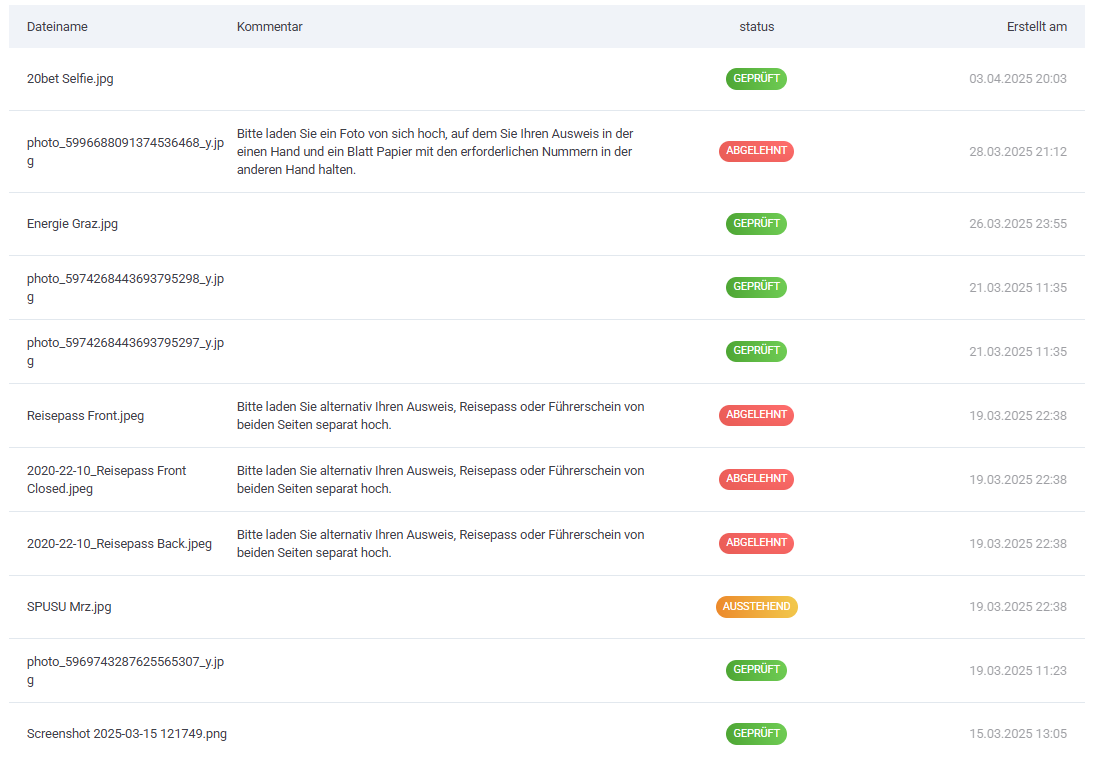
Task: Click the rejection comment about holding Ausweis
Action: point(435,152)
